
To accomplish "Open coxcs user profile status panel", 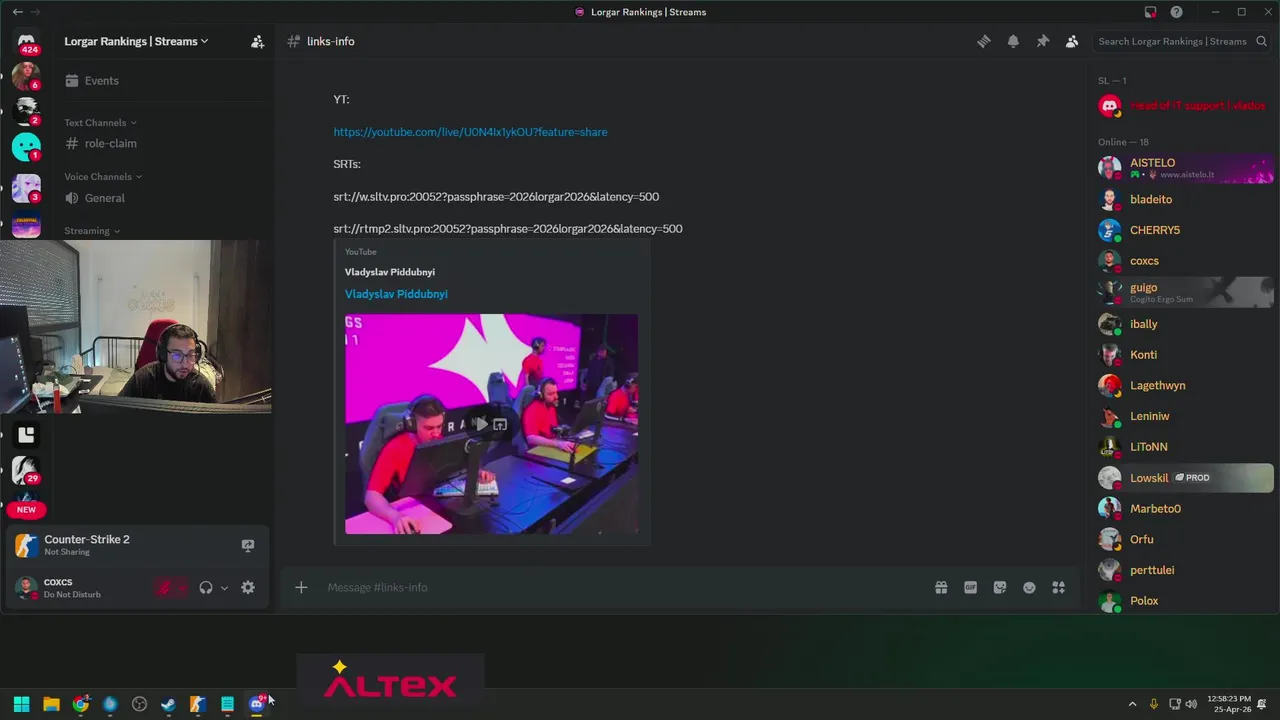I will 78,588.
